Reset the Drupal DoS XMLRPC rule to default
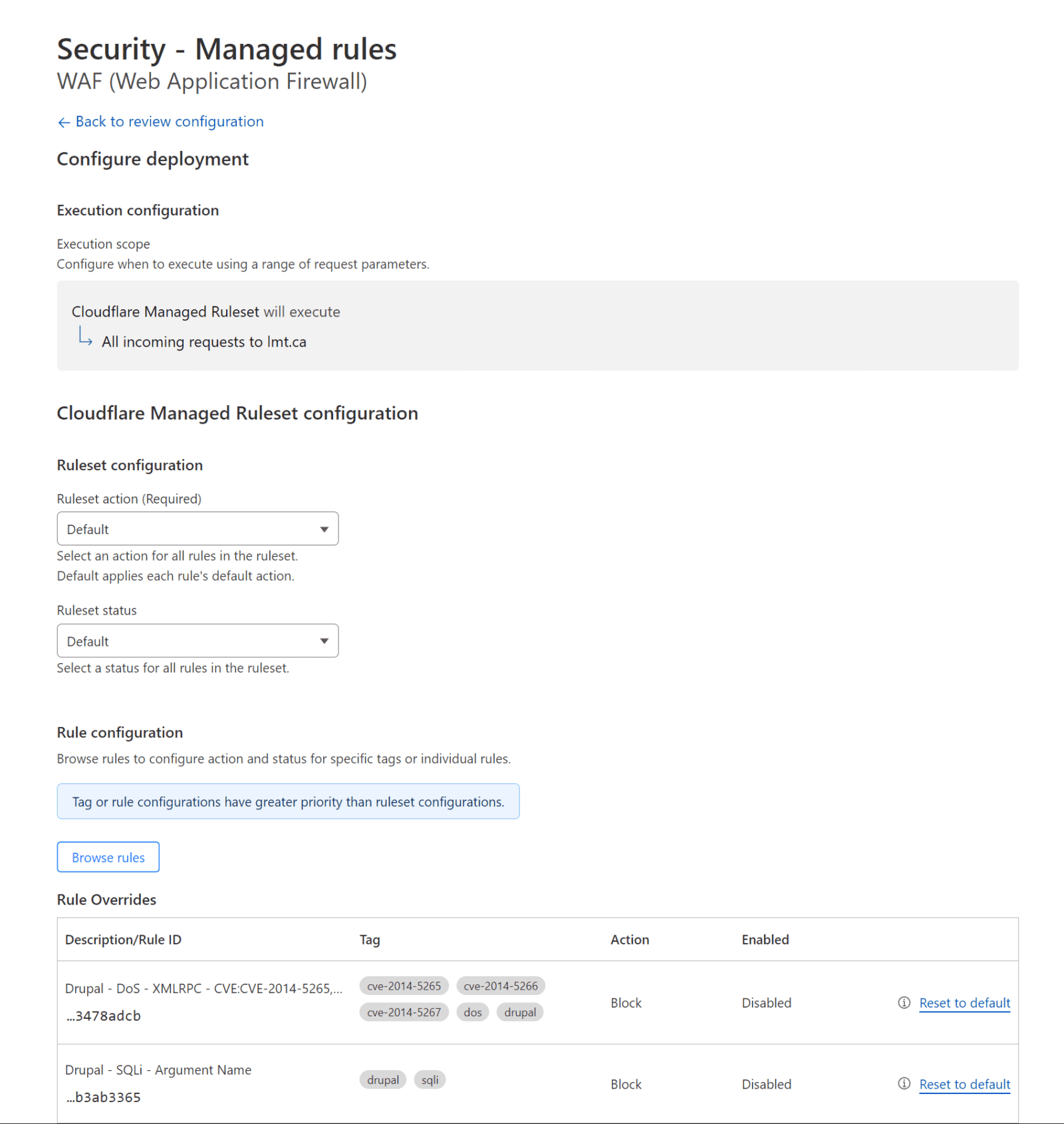This screenshot has height=1124, width=1064. point(964,1002)
